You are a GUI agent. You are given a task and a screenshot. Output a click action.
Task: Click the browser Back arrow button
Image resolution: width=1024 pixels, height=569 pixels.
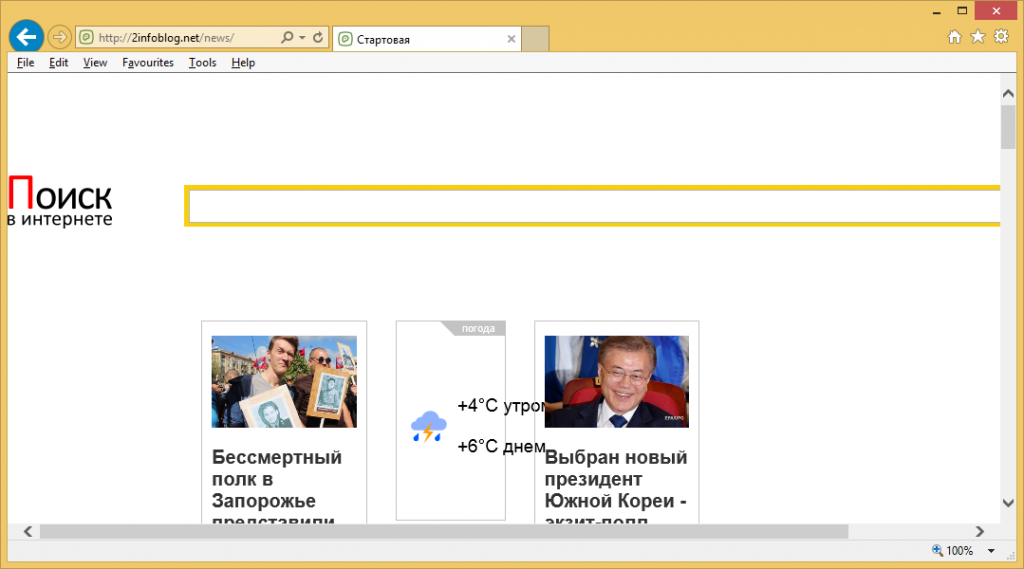[x=25, y=37]
